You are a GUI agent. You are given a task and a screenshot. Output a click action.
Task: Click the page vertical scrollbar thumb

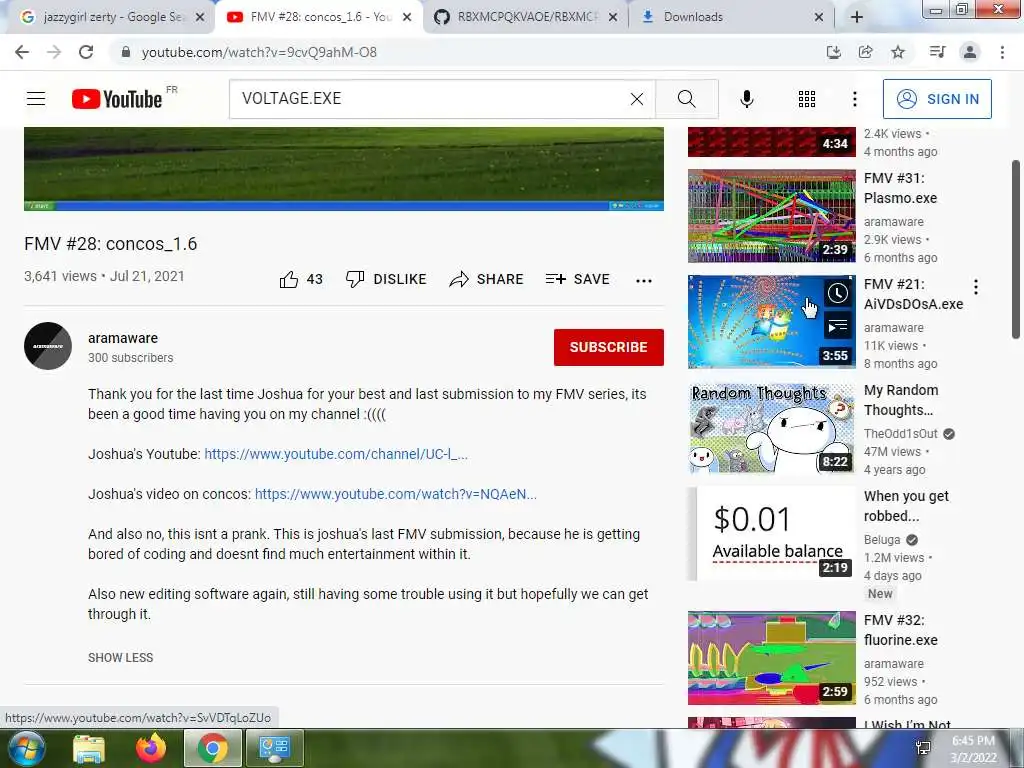pos(1016,249)
